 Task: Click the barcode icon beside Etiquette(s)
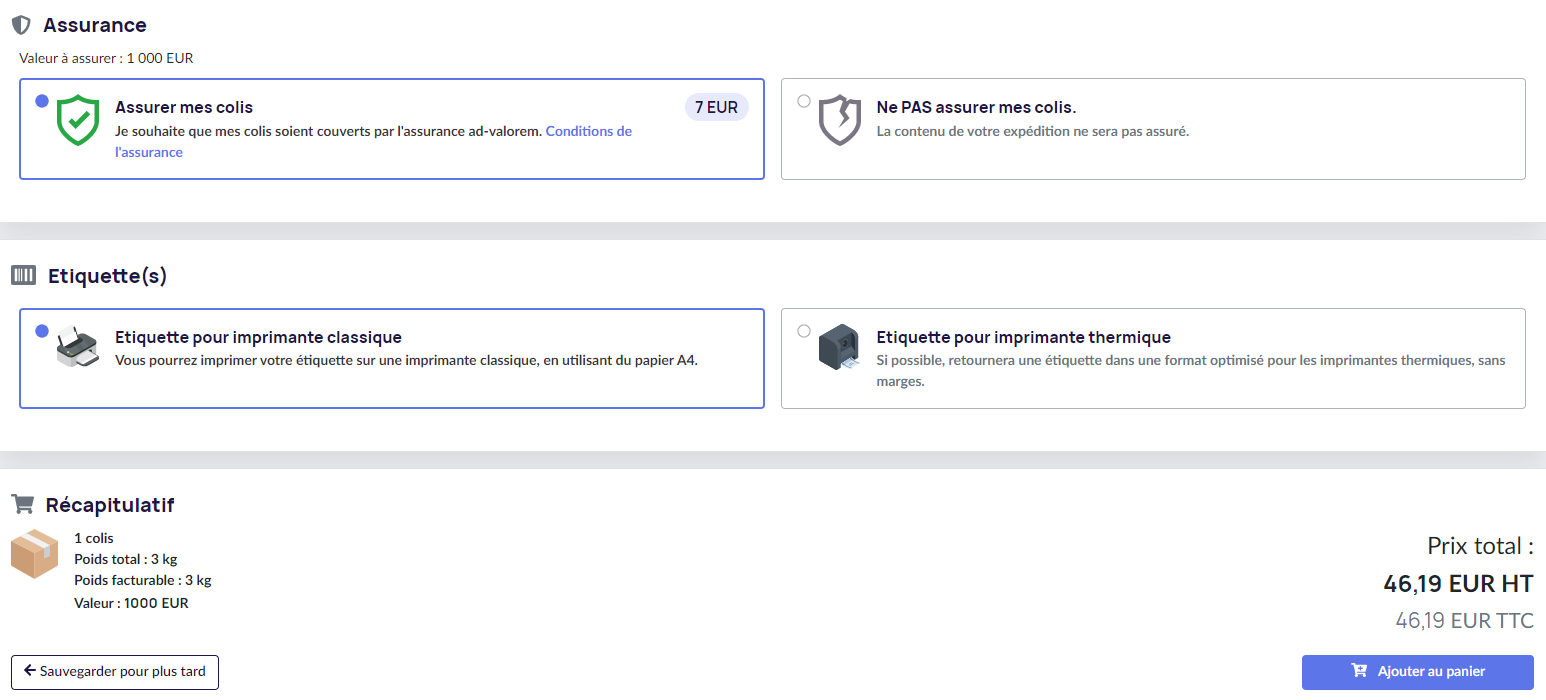pos(24,275)
